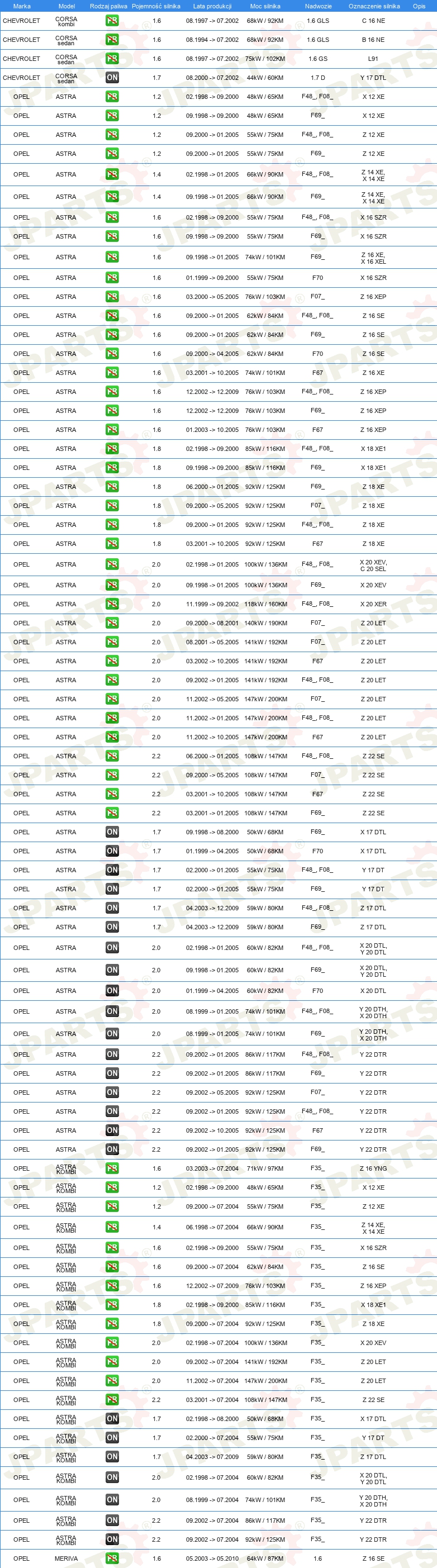This screenshot has height=1568, width=437.
Task: Select the engine code X 20 XER
Action: [373, 605]
